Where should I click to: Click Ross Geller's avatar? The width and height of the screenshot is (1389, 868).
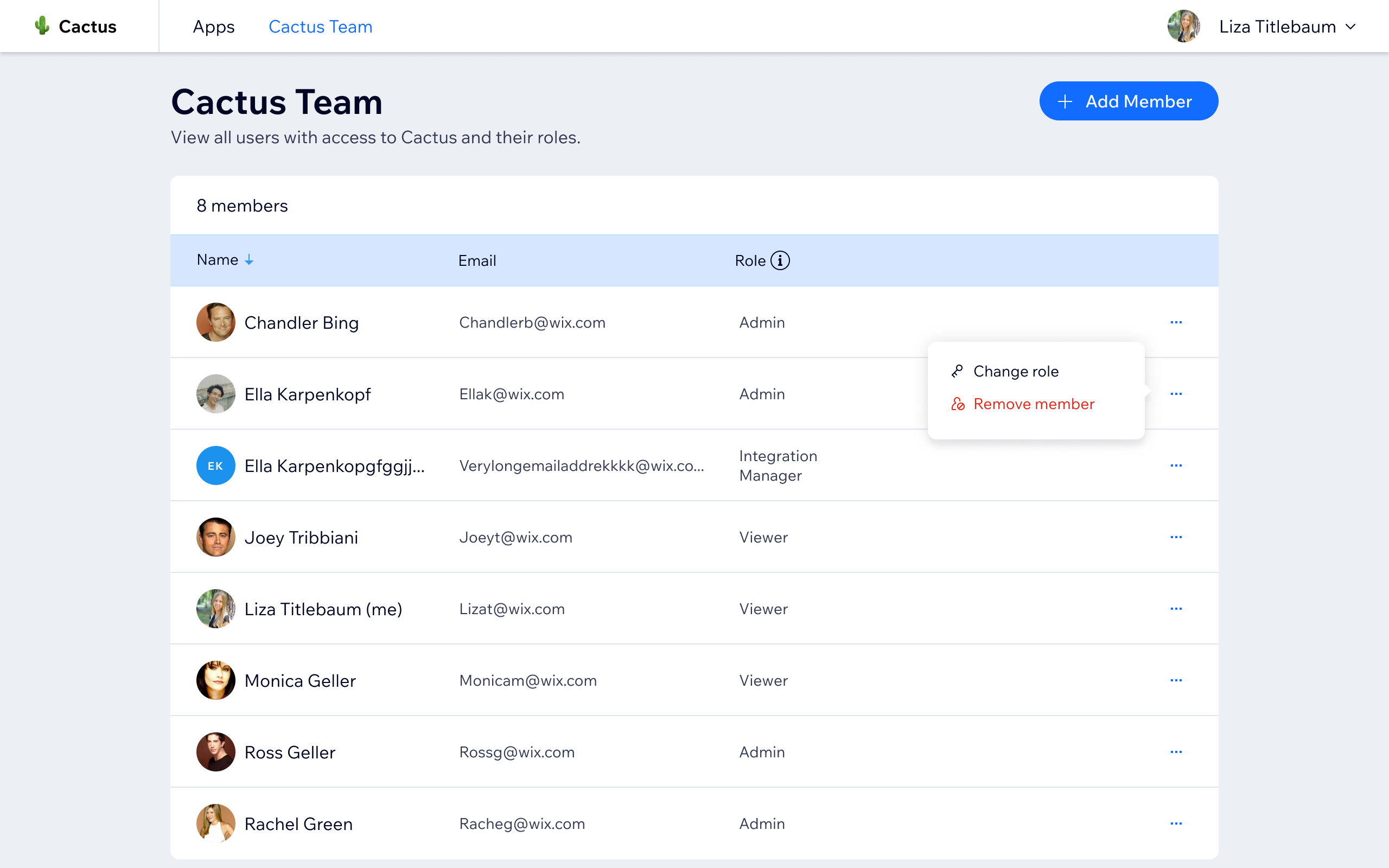[216, 752]
